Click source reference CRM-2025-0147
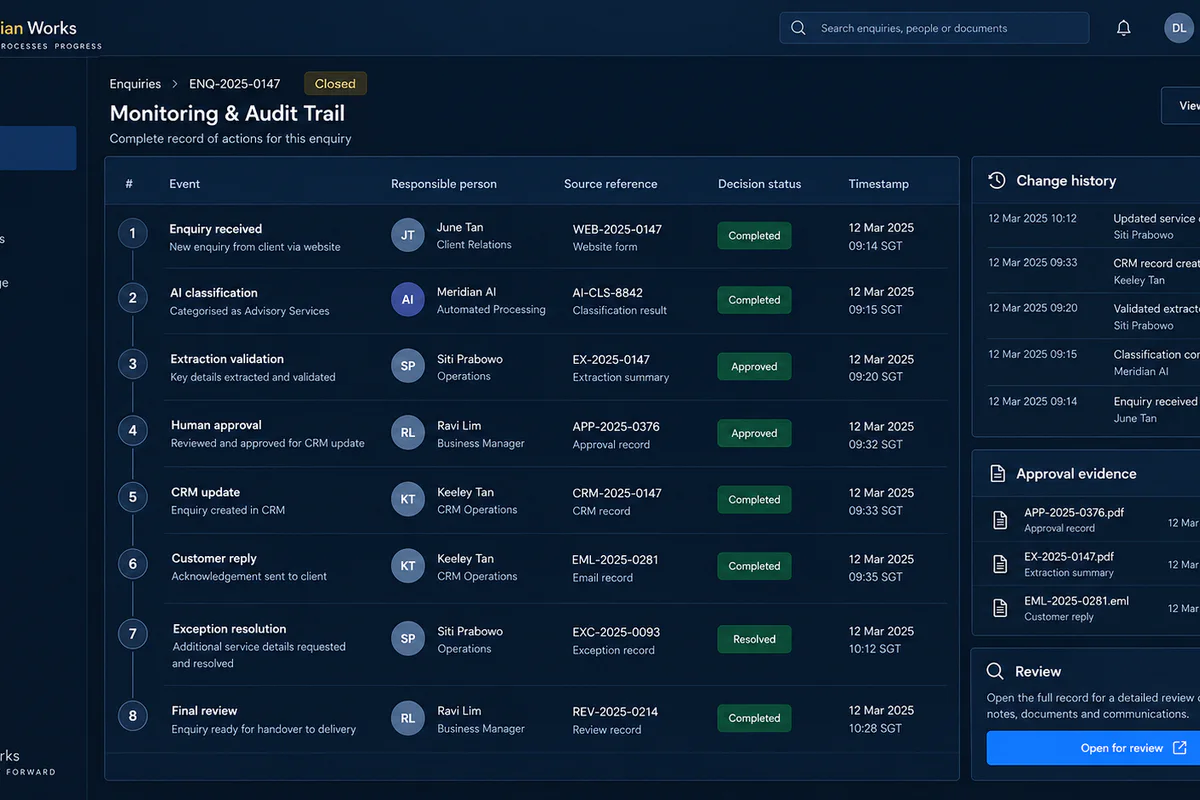 point(617,493)
